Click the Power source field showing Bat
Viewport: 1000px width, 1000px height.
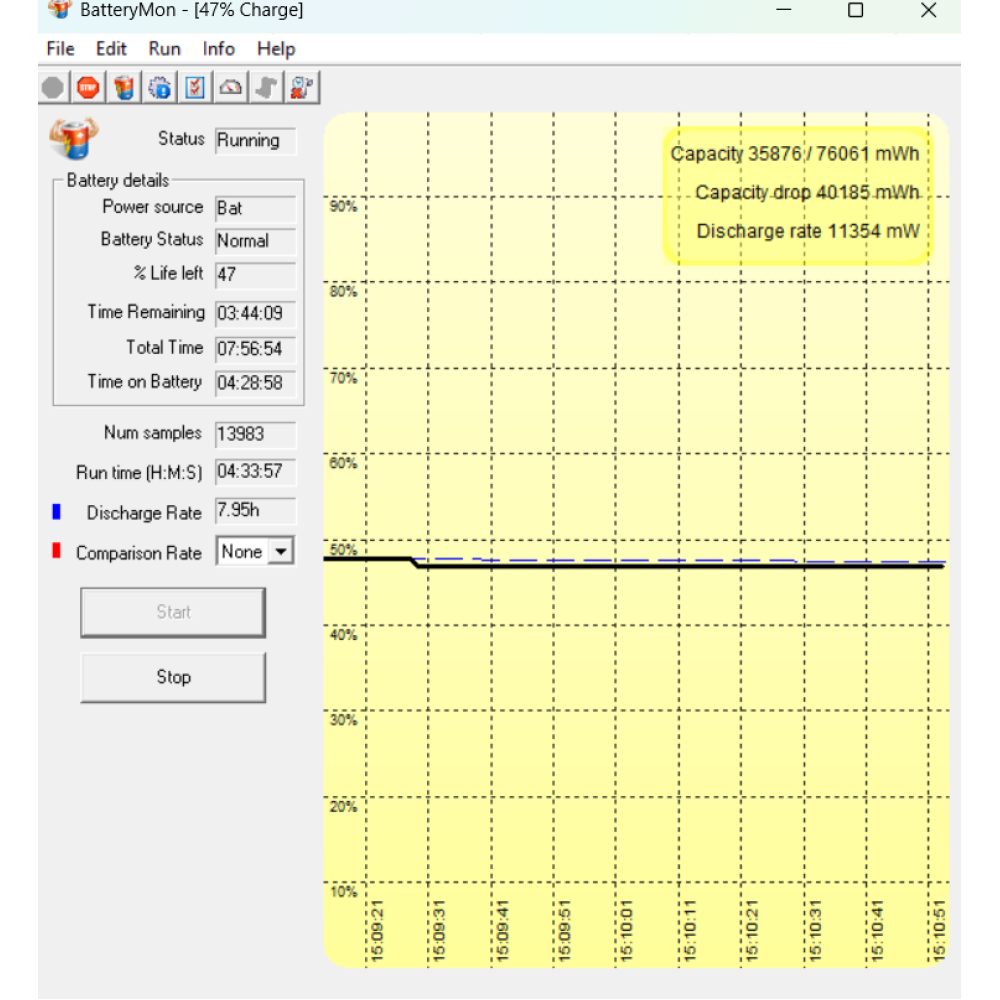(255, 209)
